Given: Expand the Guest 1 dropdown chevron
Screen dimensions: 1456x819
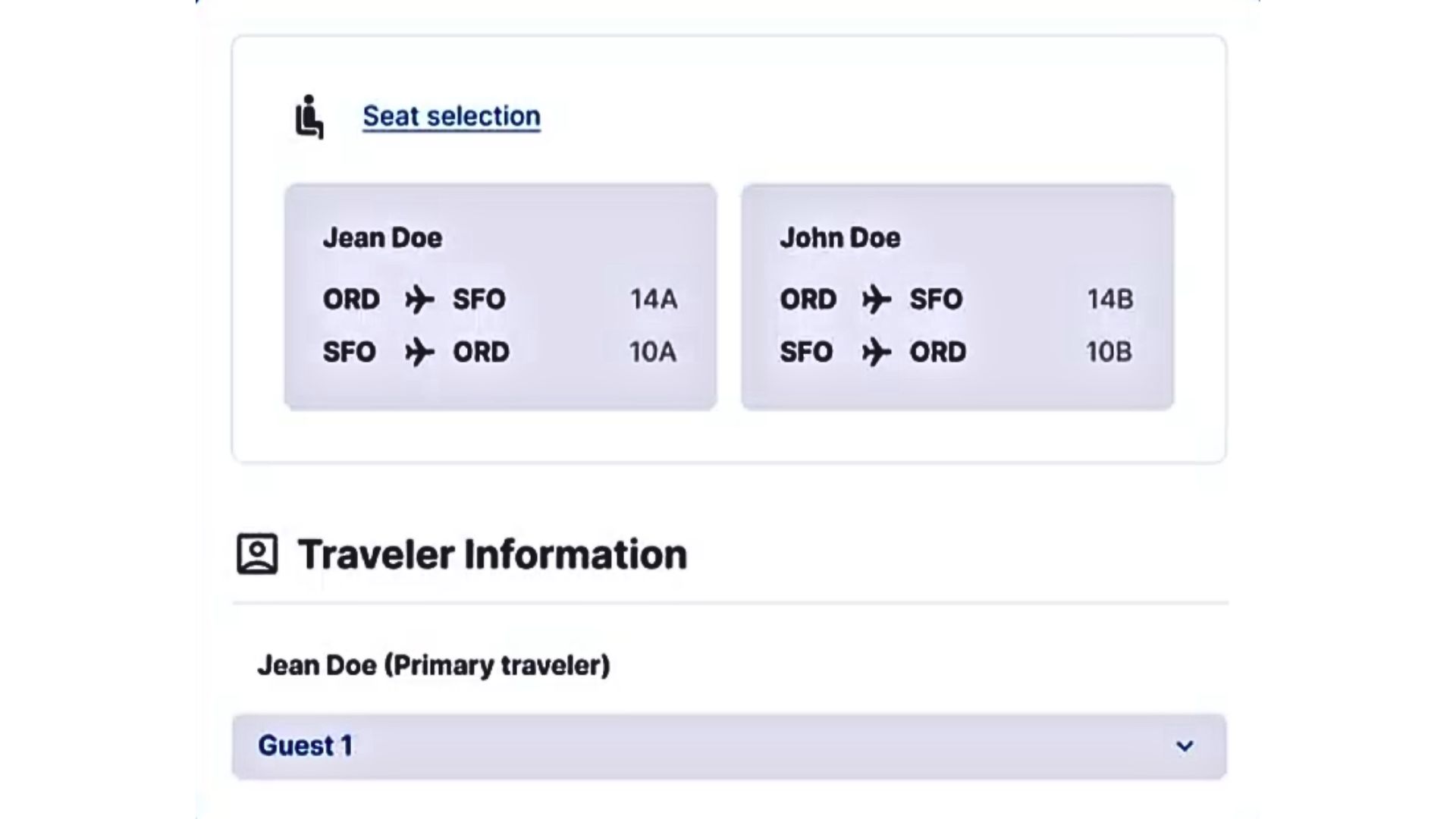Looking at the screenshot, I should click(1185, 746).
